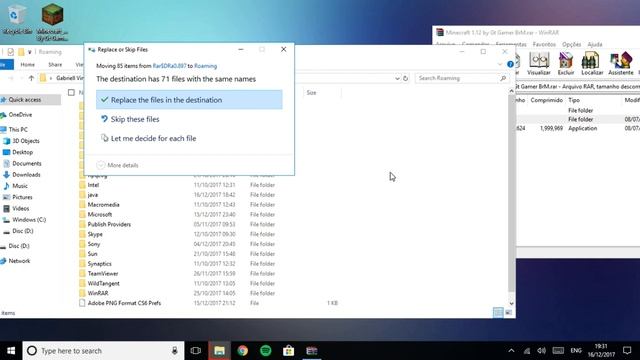Click Localizar icon in WinRAR toolbar

click(x=592, y=63)
